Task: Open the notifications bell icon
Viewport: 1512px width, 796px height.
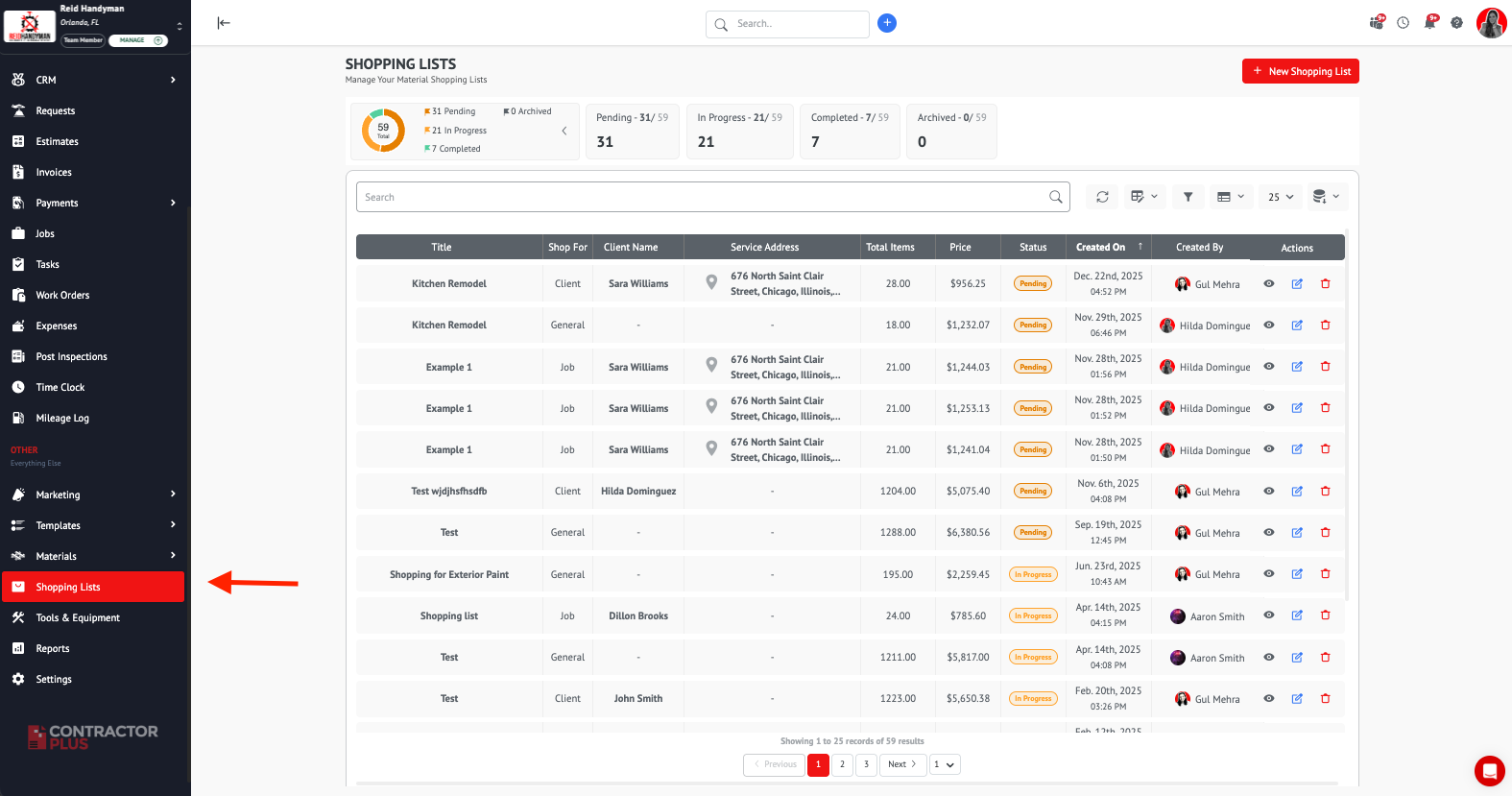Action: pos(1429,23)
